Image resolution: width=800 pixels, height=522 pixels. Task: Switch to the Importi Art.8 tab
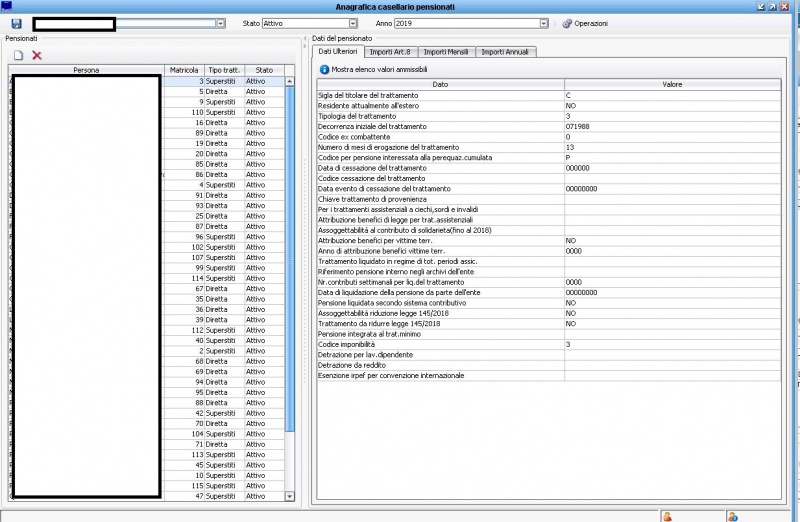coord(390,51)
